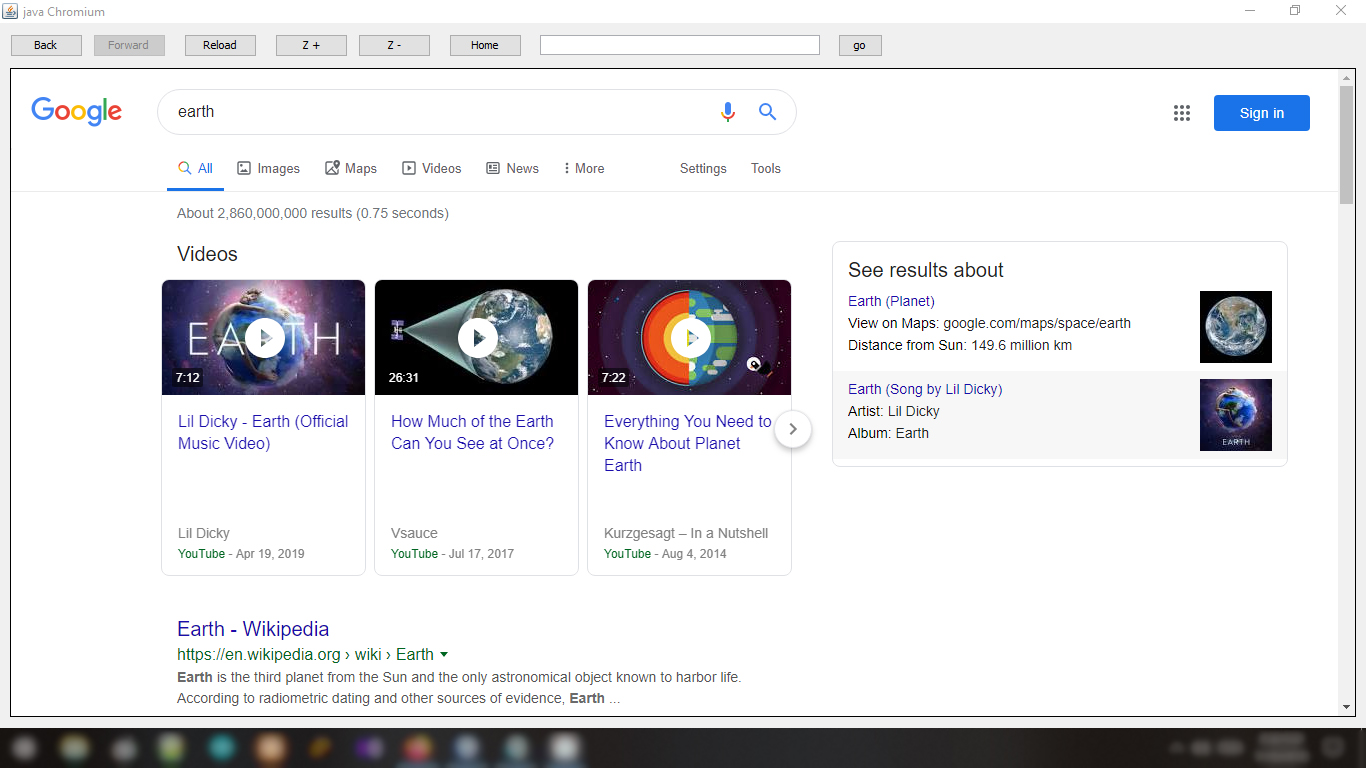Open How Much of the Earth link

472,432
